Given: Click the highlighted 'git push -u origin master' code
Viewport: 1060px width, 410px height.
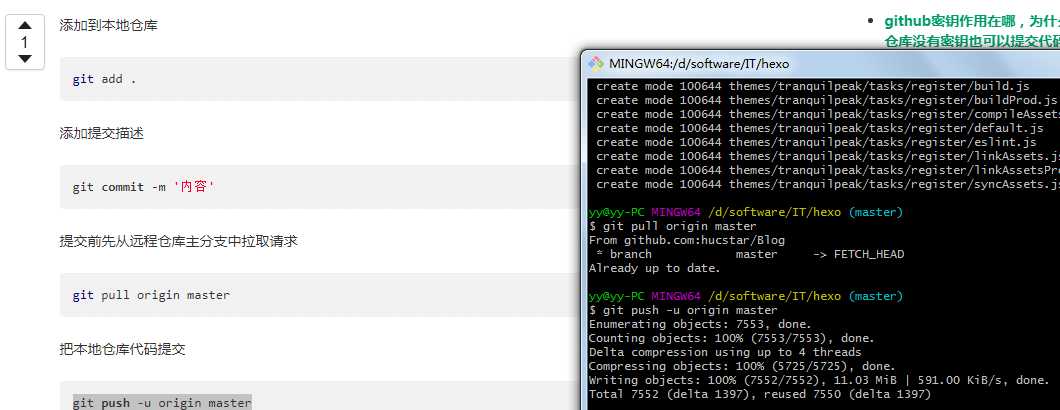Looking at the screenshot, I should click(x=162, y=403).
